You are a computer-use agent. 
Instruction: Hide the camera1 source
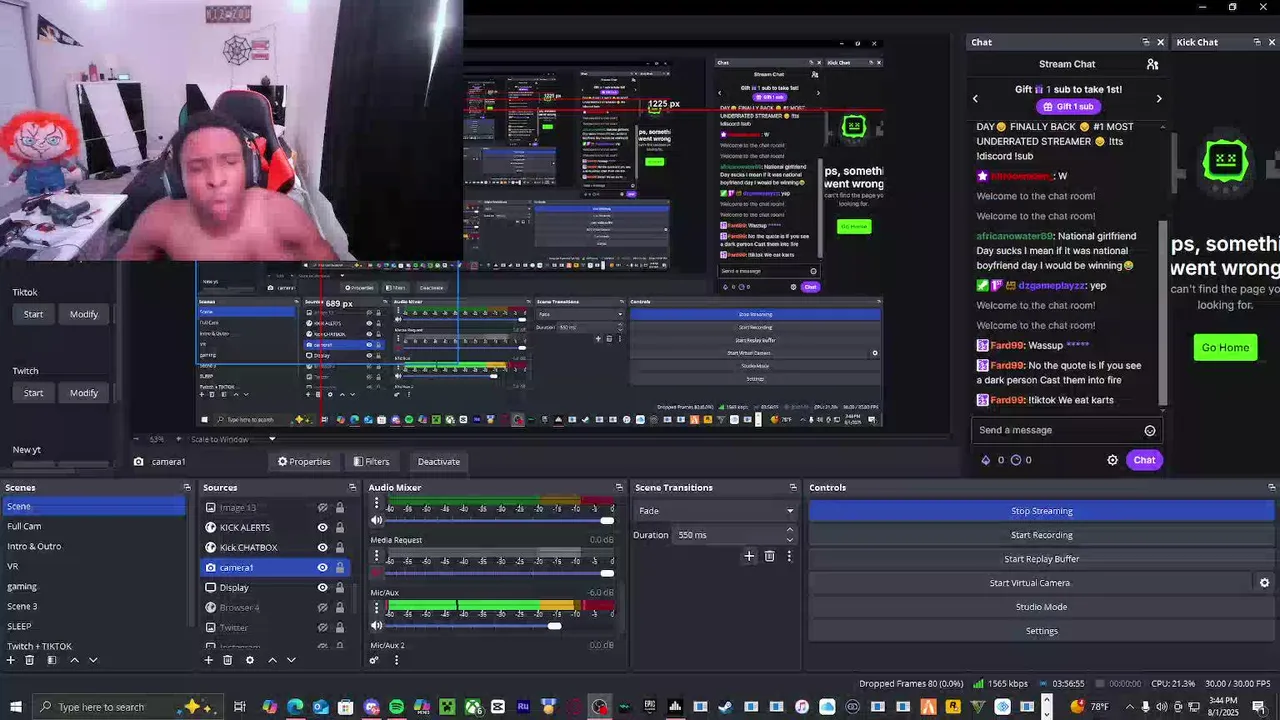click(x=322, y=567)
